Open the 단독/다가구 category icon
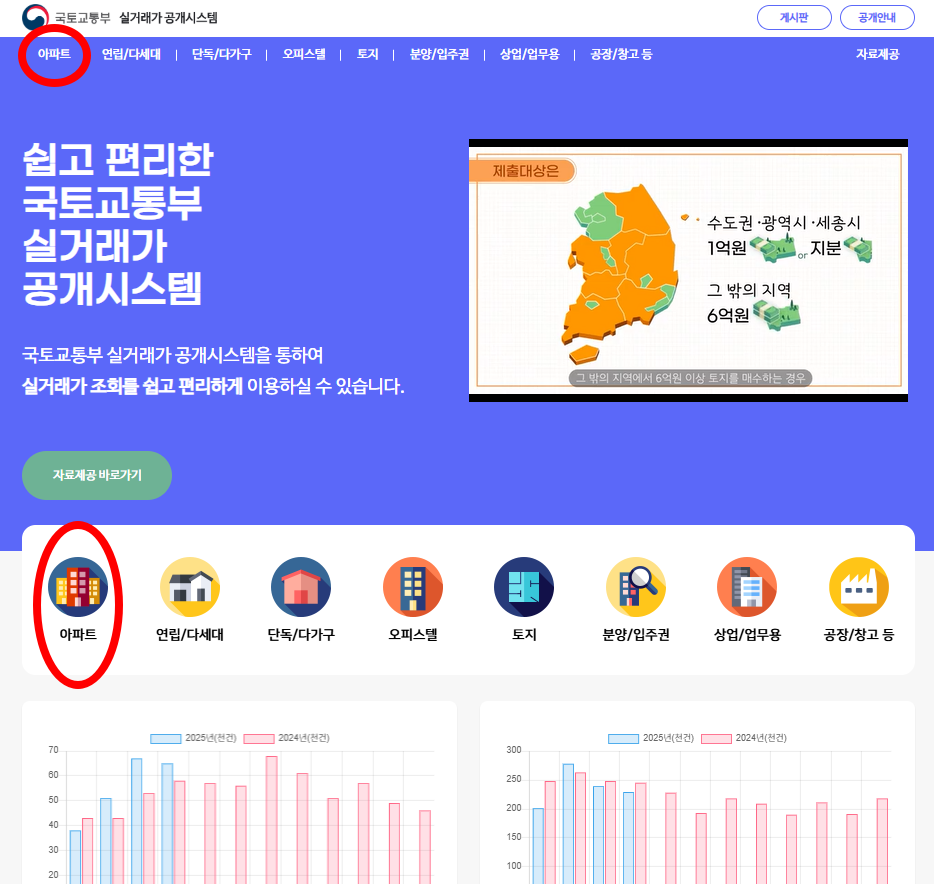Screen dimensions: 934x884 301,587
